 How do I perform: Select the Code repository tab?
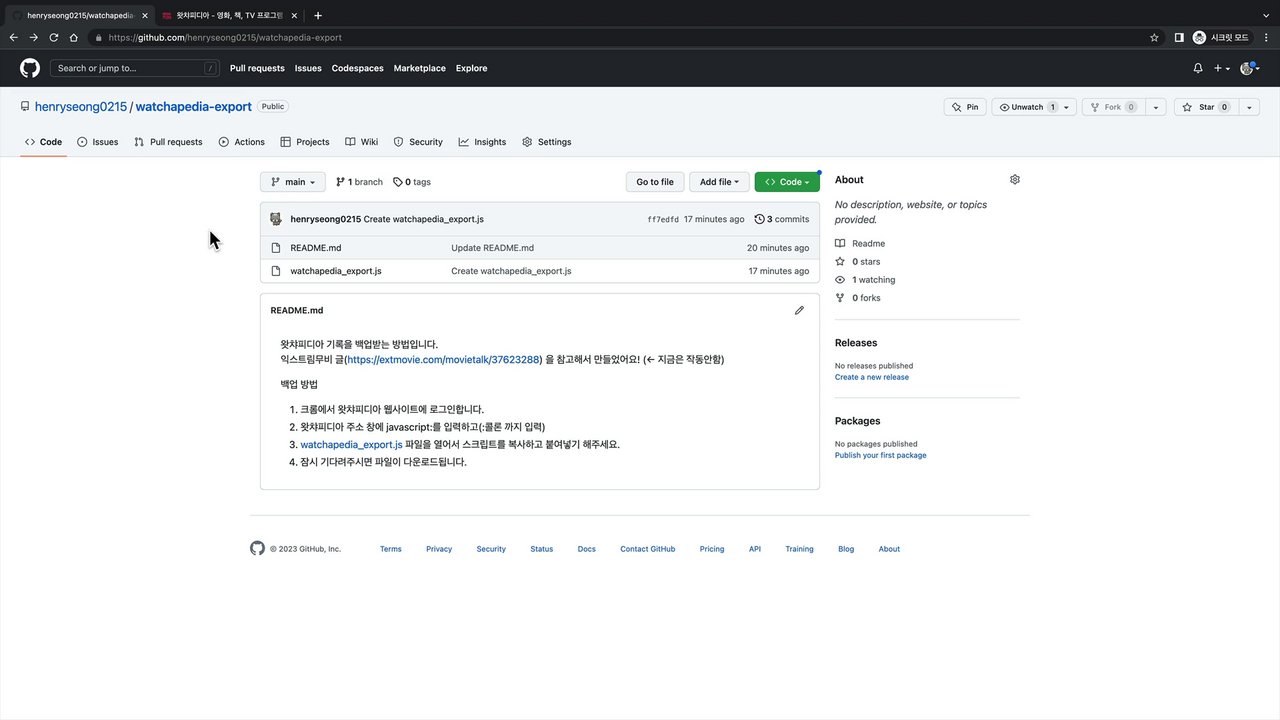pyautogui.click(x=44, y=142)
